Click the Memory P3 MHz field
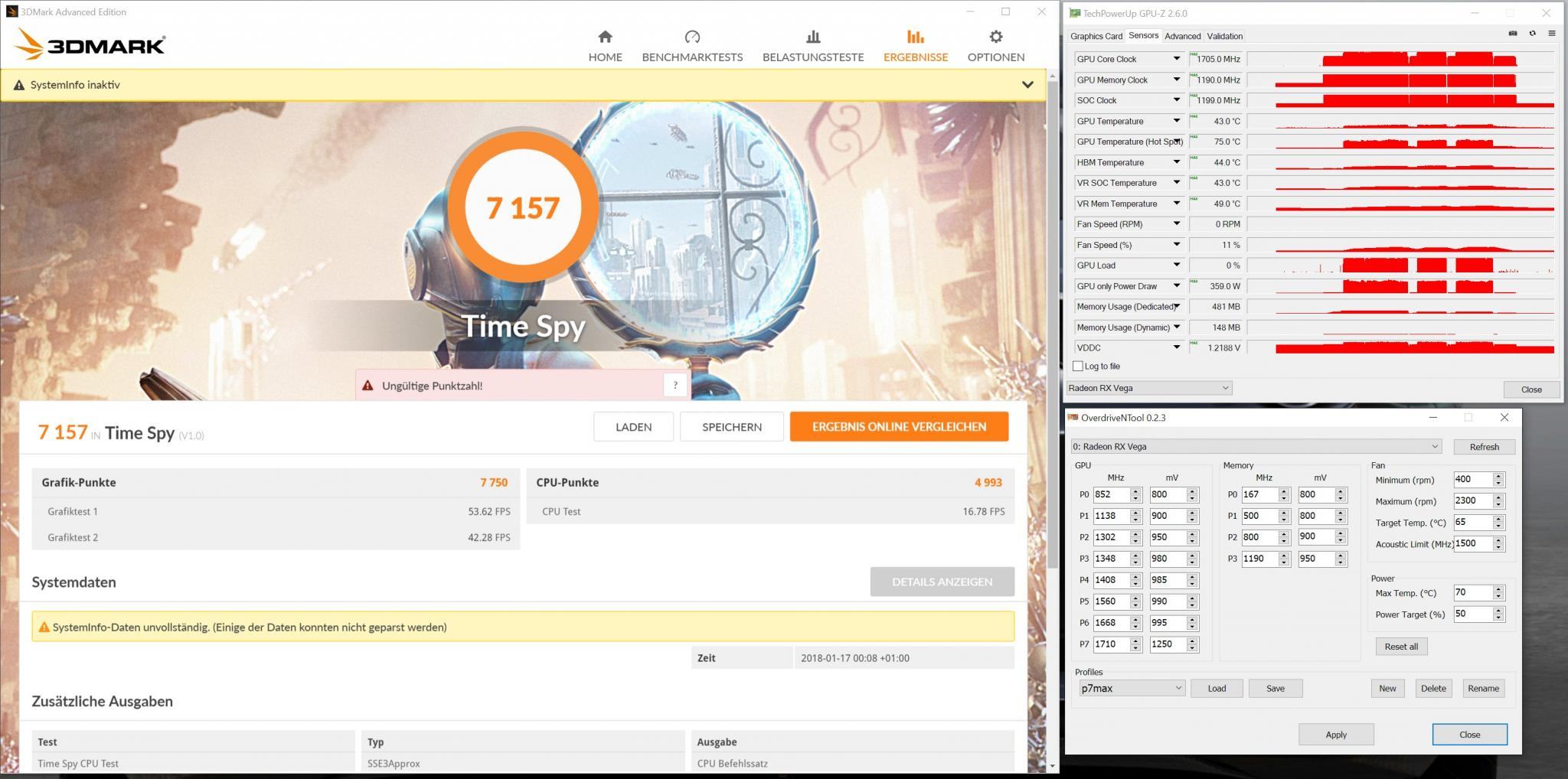The height and width of the screenshot is (779, 1568). (x=1260, y=559)
